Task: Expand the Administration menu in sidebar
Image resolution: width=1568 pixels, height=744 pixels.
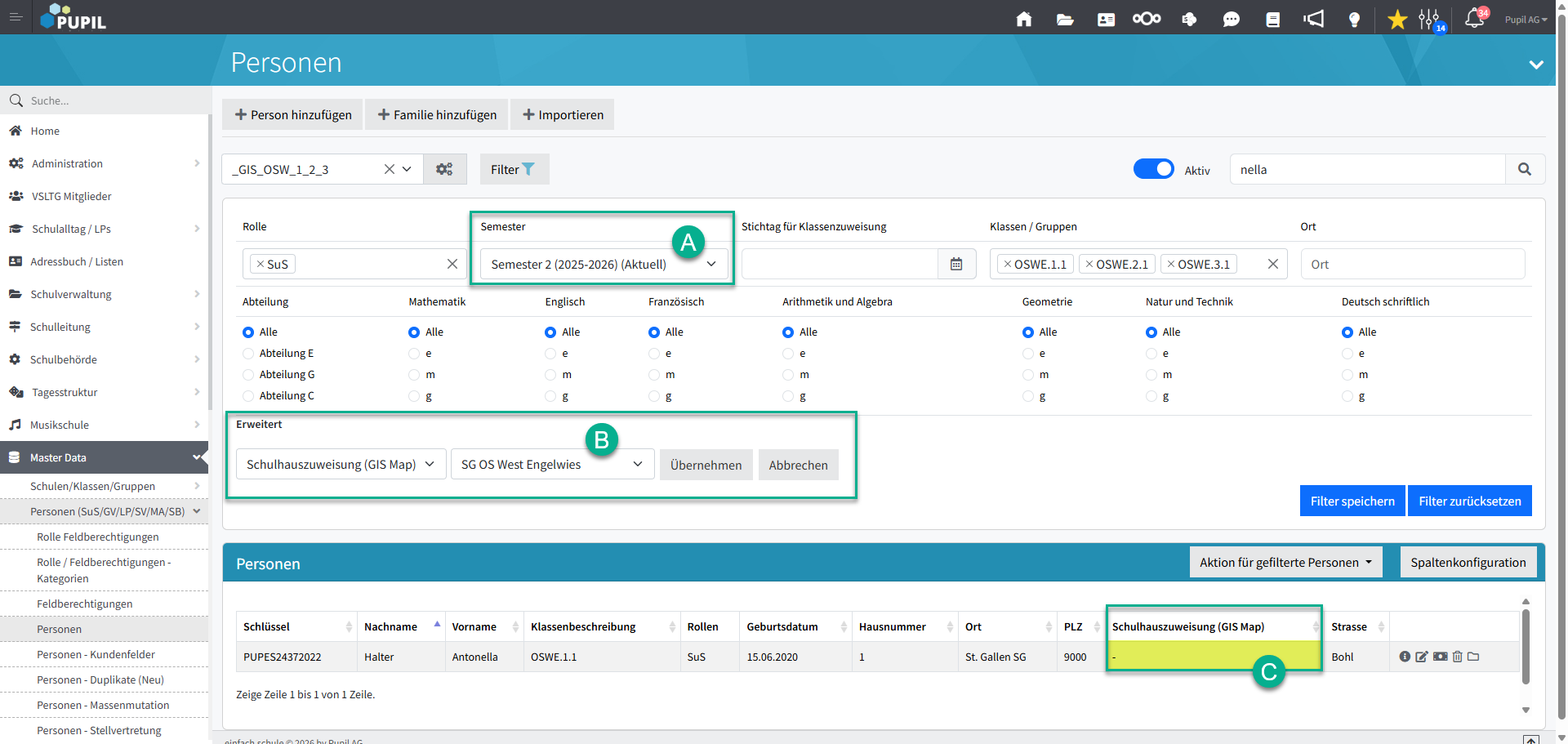Action: (x=105, y=163)
